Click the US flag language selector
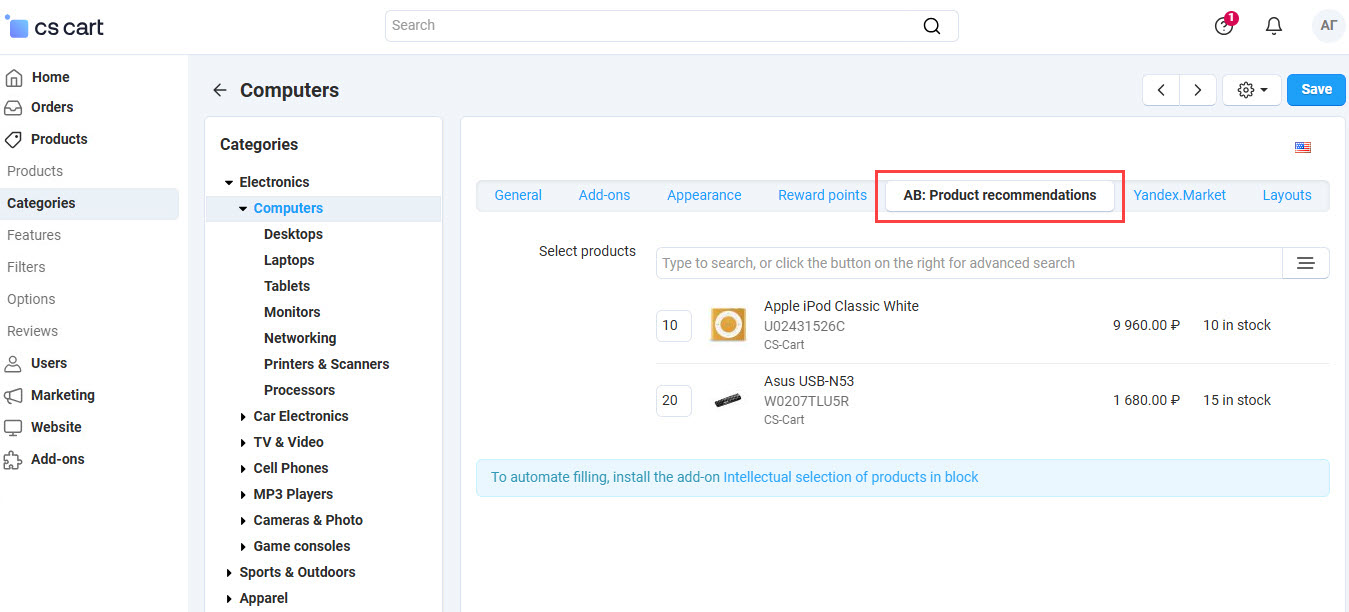 pos(1303,147)
